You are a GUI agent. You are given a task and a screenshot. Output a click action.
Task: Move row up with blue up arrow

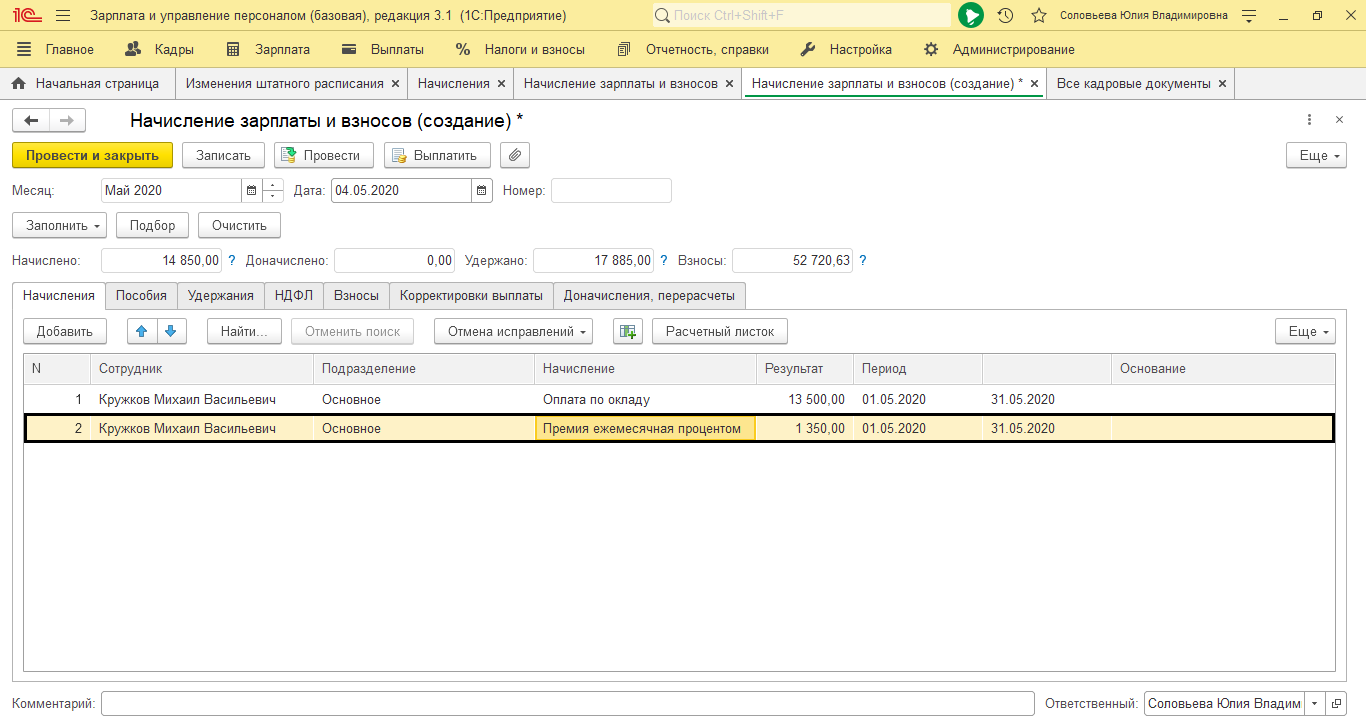[142, 331]
